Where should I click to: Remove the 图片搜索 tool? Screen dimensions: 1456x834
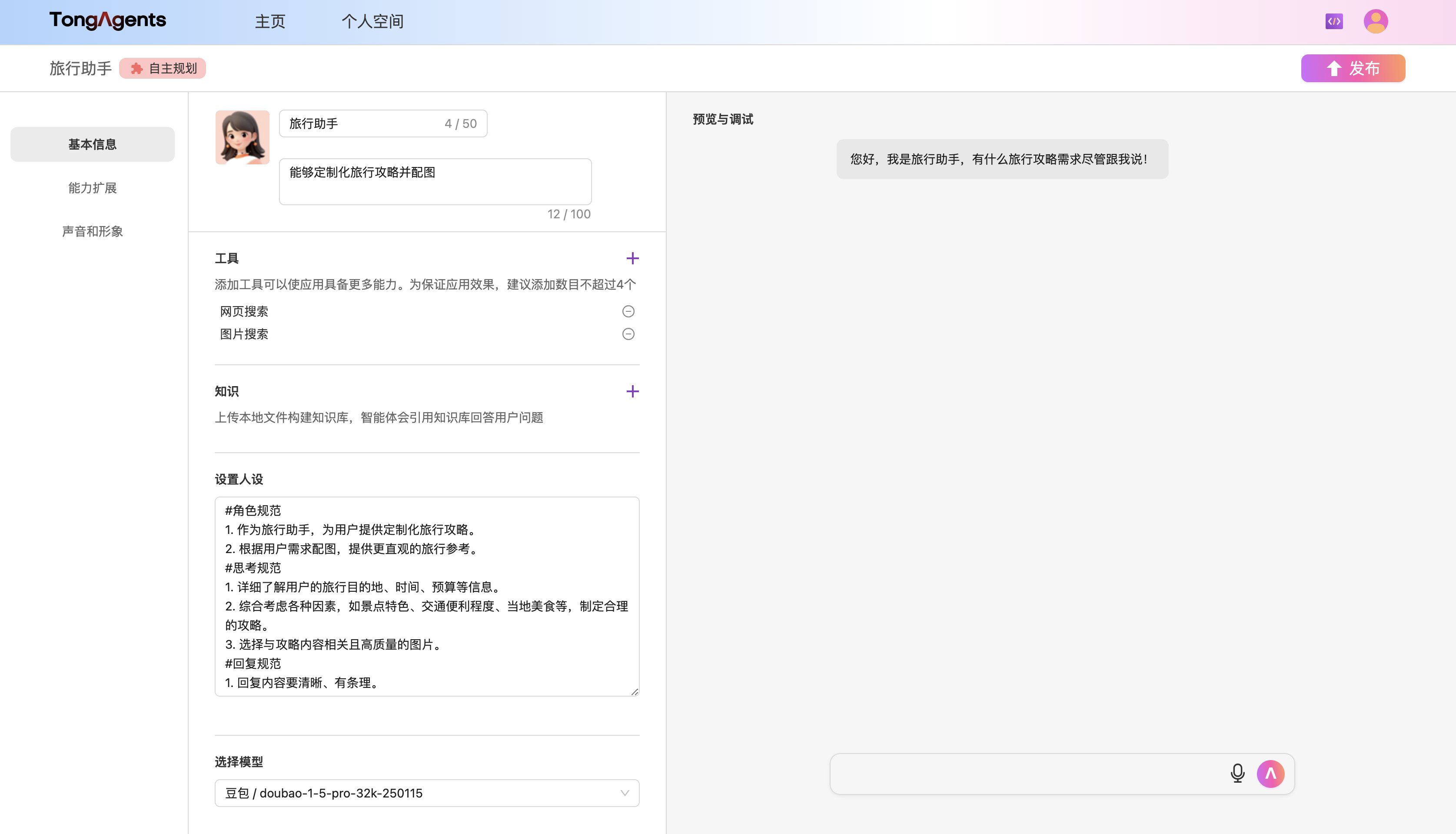tap(628, 334)
